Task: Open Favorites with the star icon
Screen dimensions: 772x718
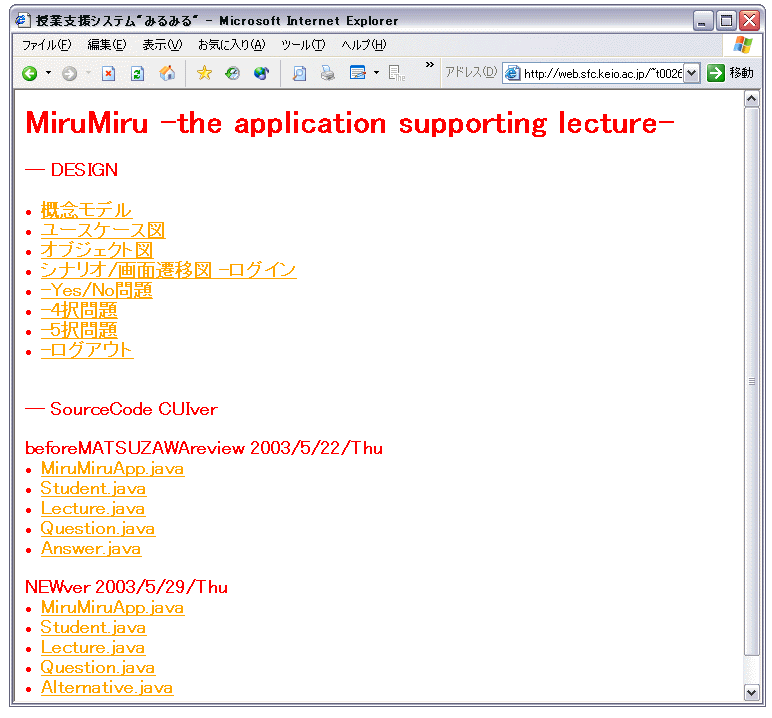Action: [204, 73]
